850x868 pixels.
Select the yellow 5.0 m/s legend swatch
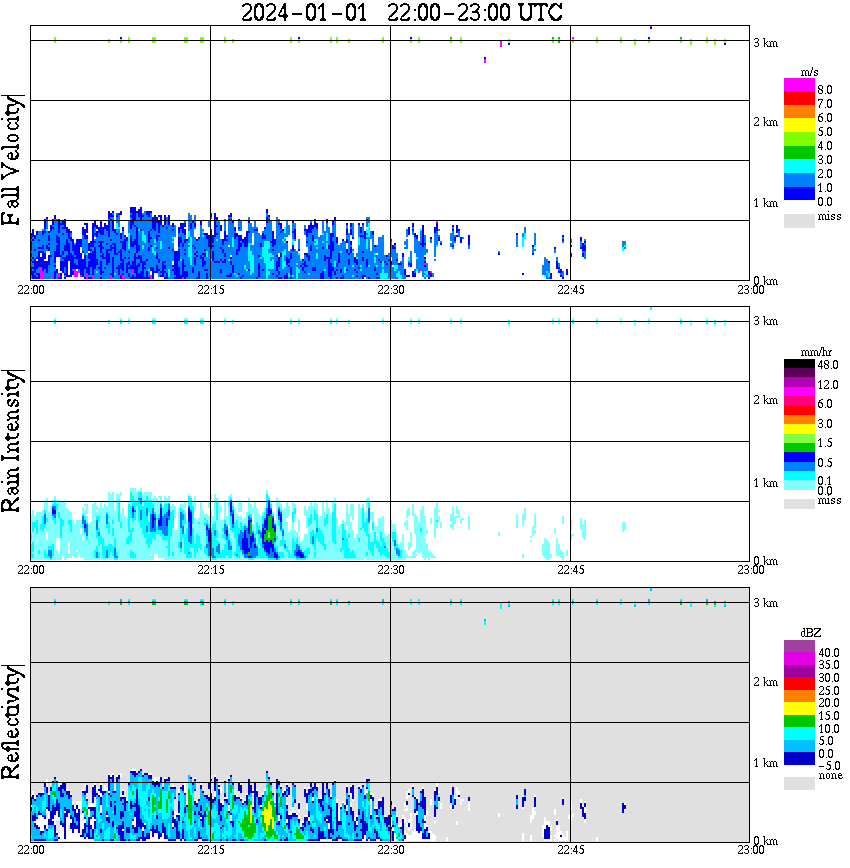point(799,125)
